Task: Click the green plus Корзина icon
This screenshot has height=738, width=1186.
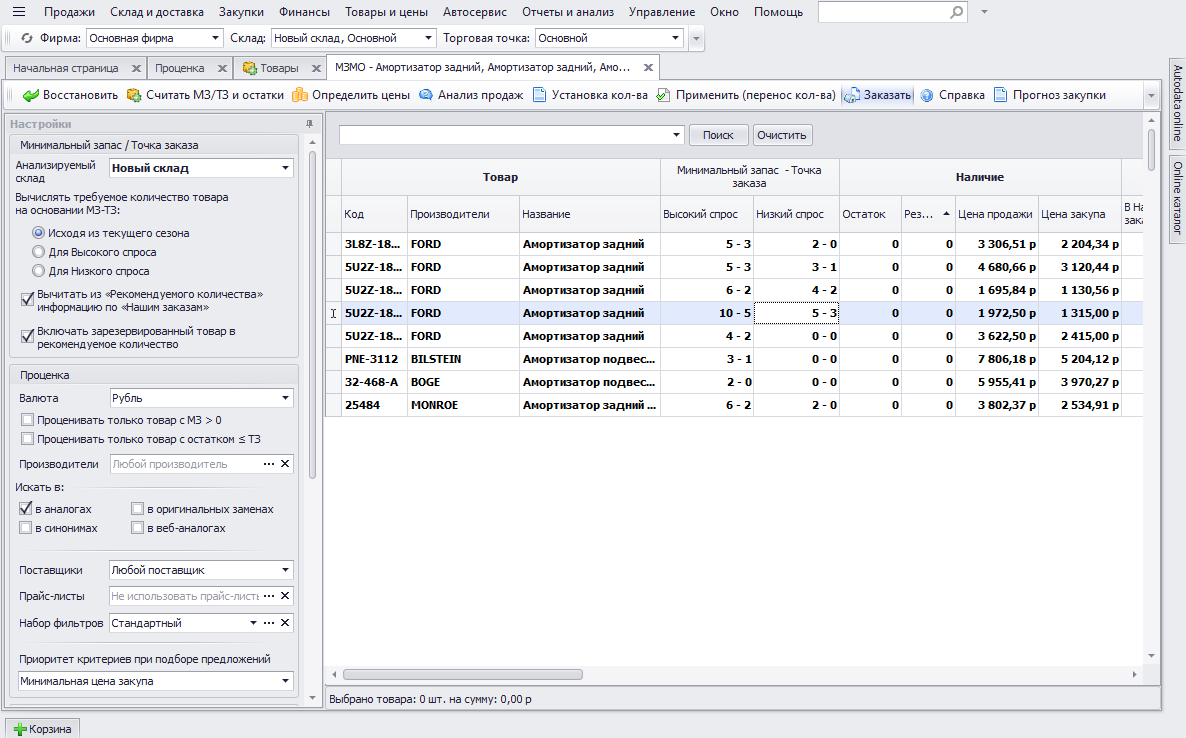Action: tap(20, 729)
